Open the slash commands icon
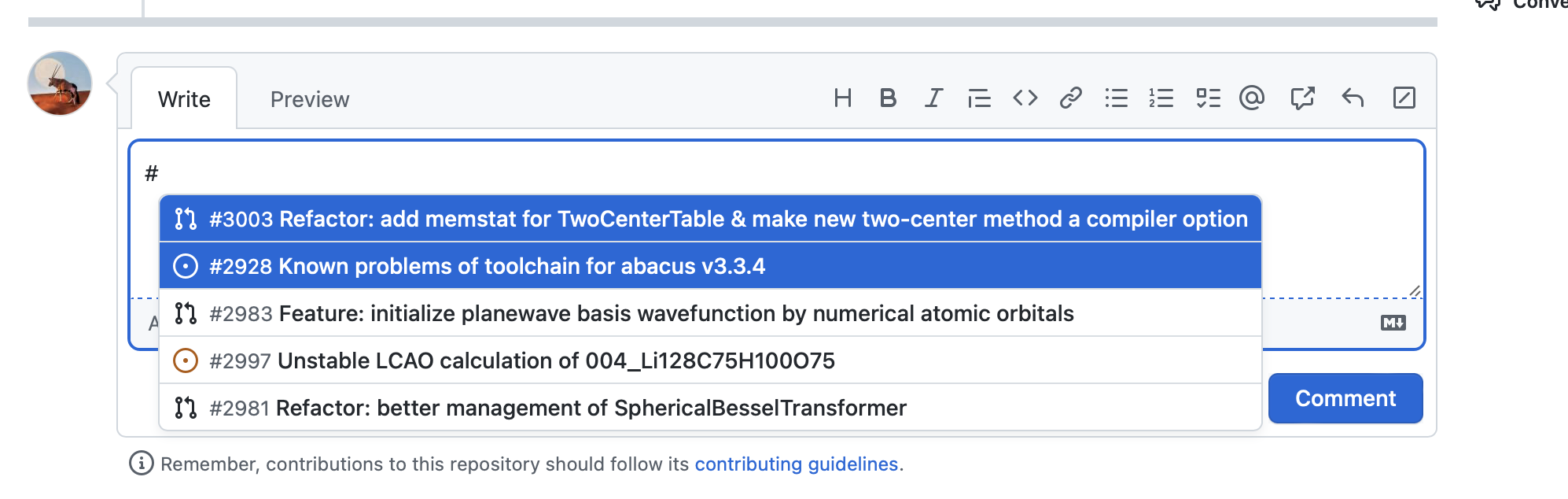Viewport: 1568px width, 499px height. 1404,98
